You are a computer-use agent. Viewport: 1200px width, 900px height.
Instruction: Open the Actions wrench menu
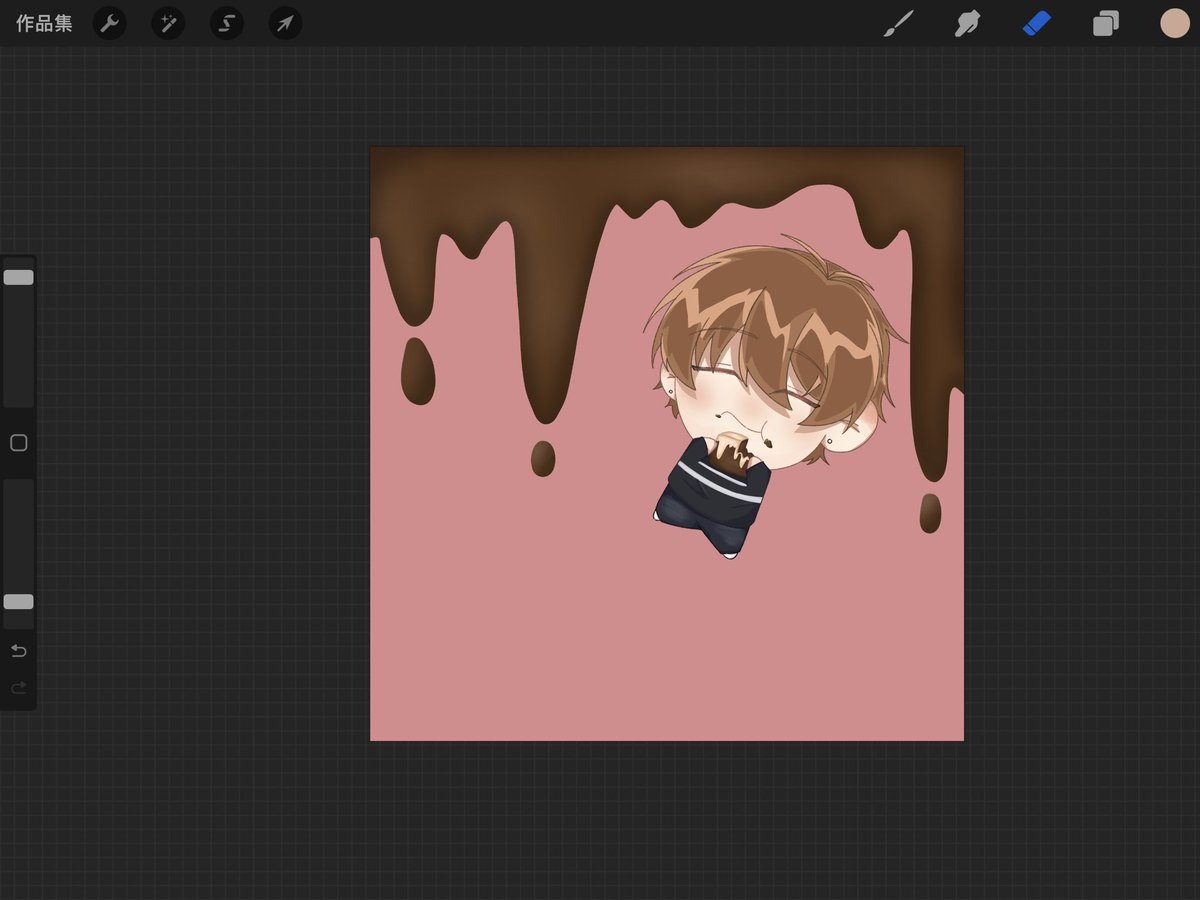[110, 24]
